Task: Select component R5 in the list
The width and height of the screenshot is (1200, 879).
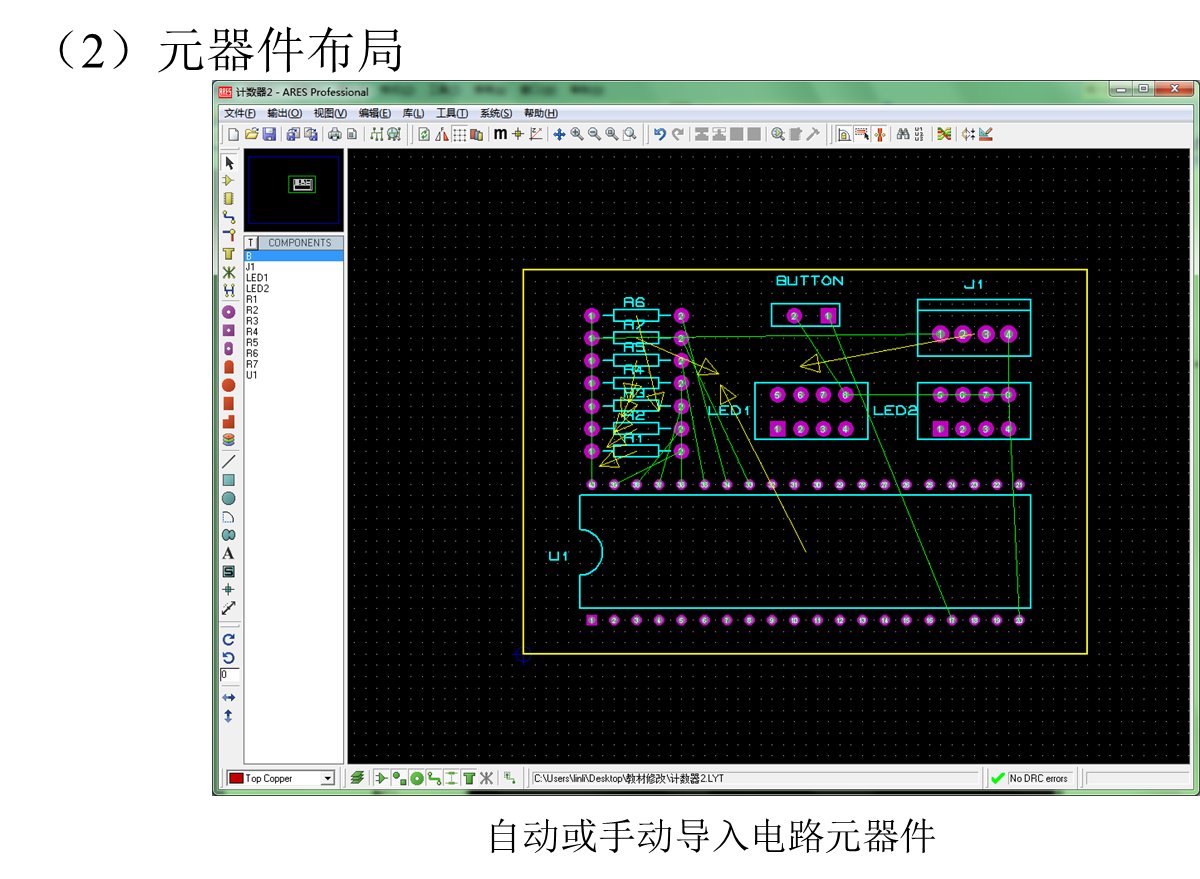Action: coord(294,342)
